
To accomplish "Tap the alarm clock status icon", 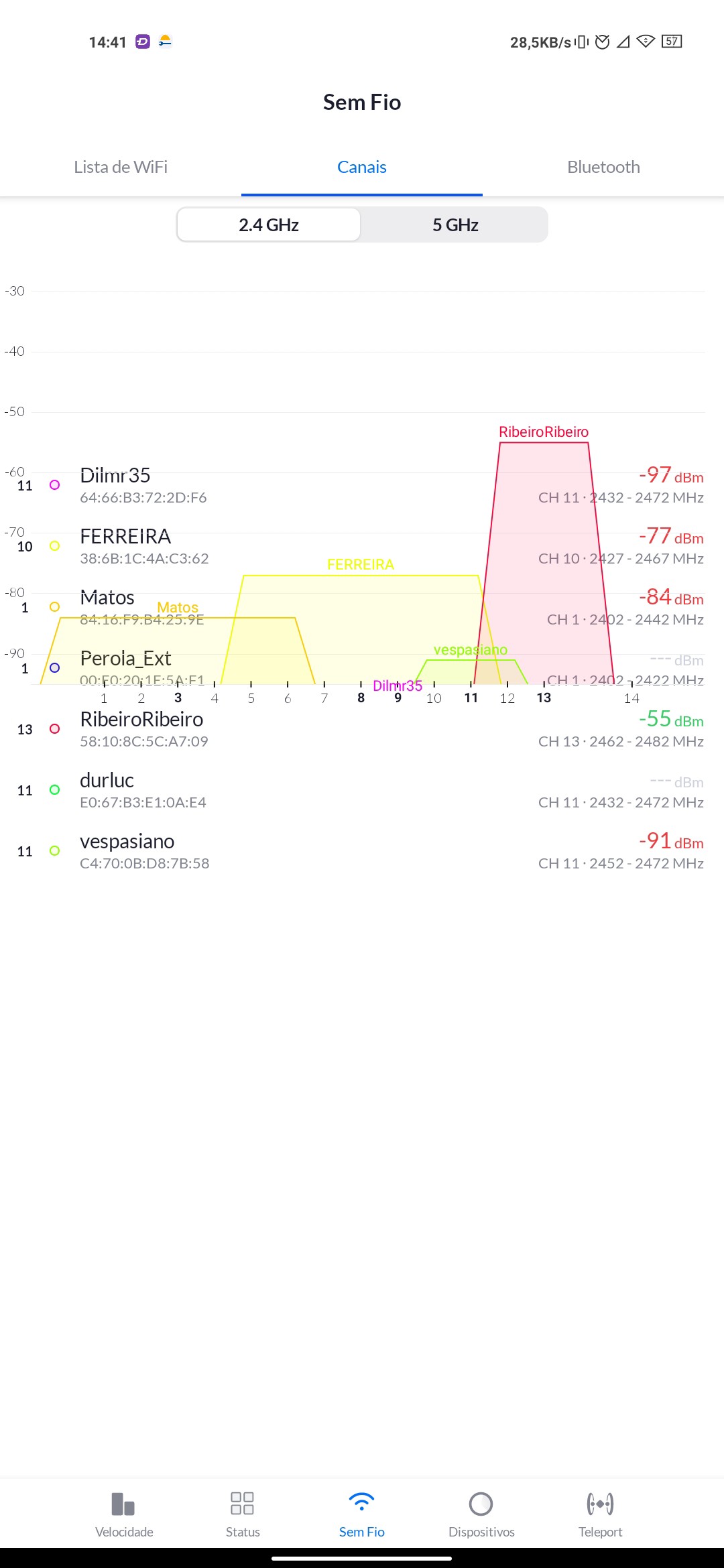I will [603, 42].
